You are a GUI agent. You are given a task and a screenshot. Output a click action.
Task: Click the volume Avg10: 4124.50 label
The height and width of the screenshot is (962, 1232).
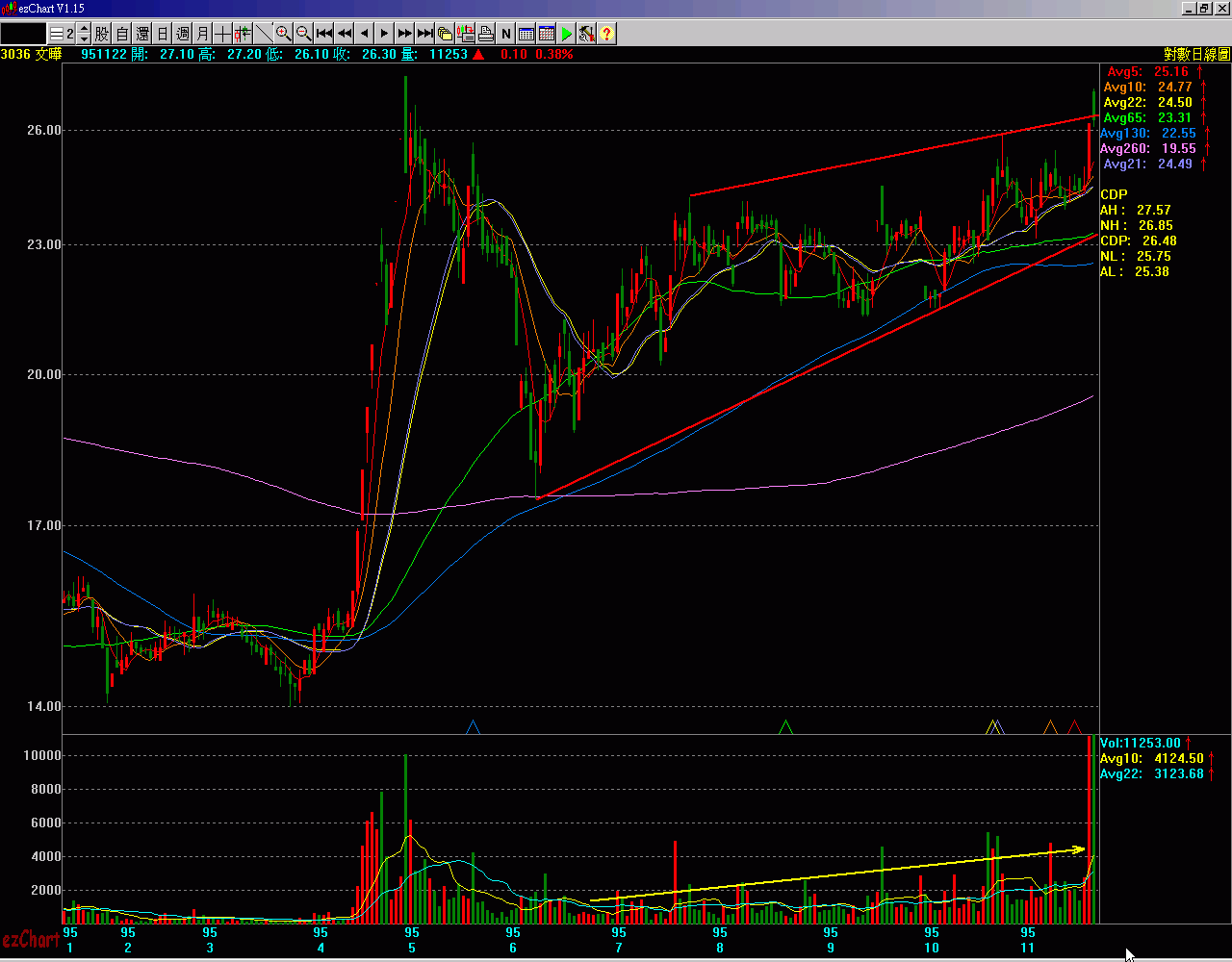pyautogui.click(x=1152, y=758)
